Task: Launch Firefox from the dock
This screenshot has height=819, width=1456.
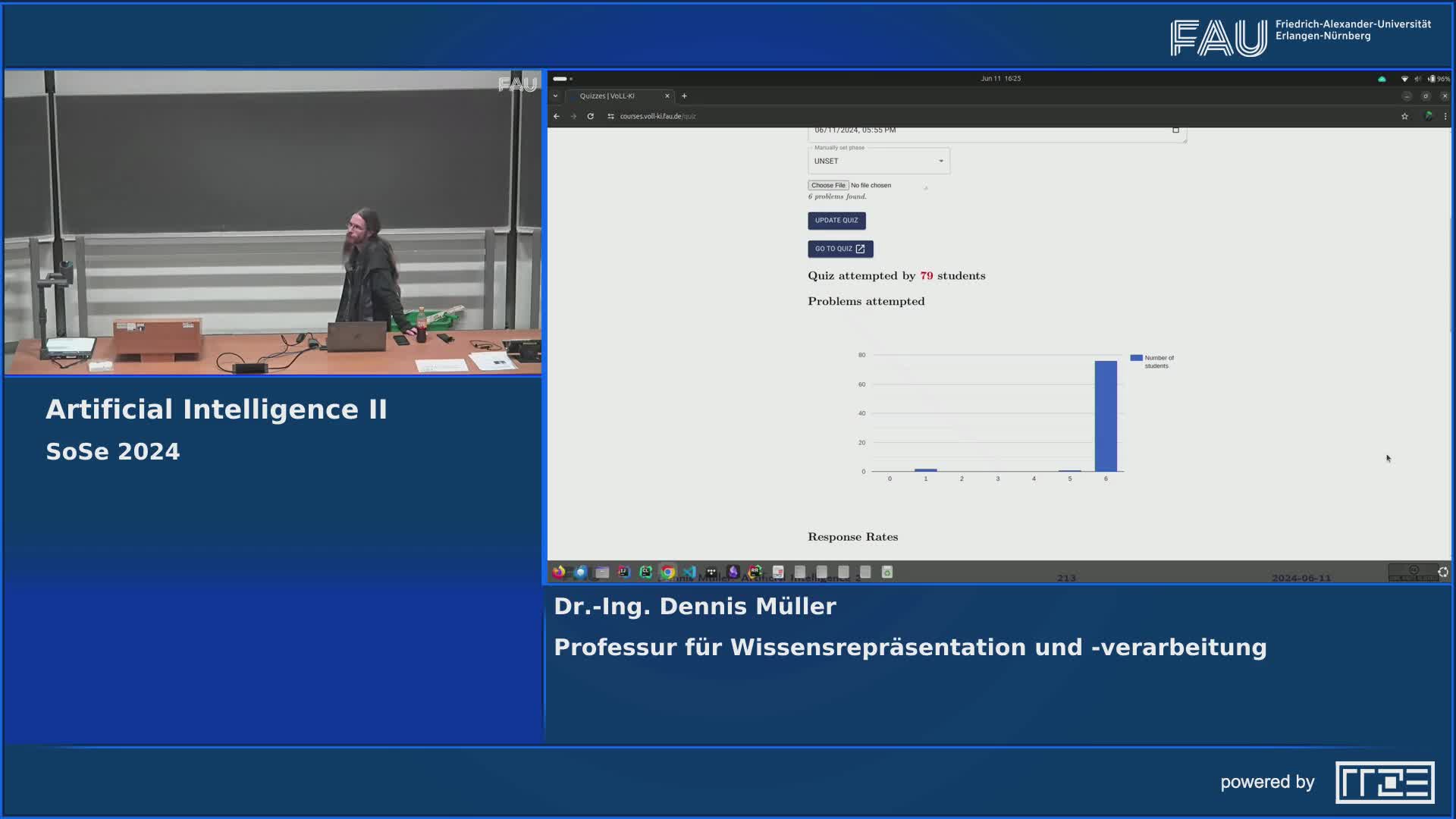Action: click(560, 573)
